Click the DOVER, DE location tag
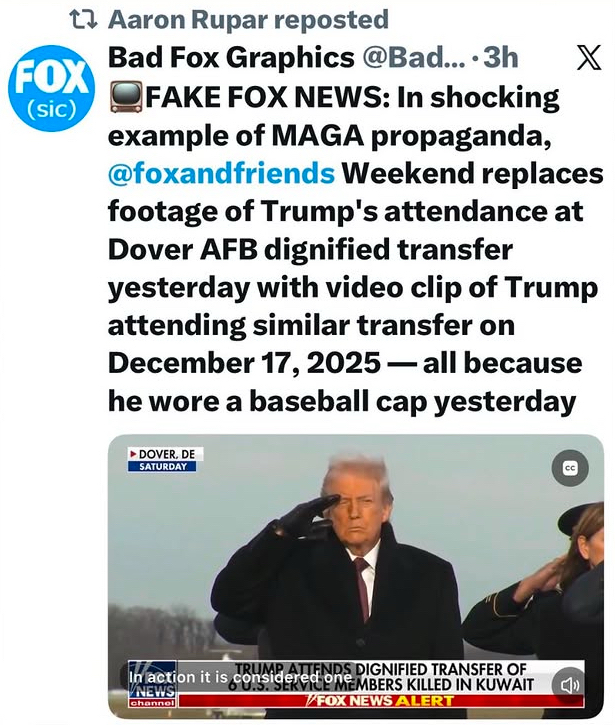Viewport: 615px width, 725px height. click(x=166, y=454)
